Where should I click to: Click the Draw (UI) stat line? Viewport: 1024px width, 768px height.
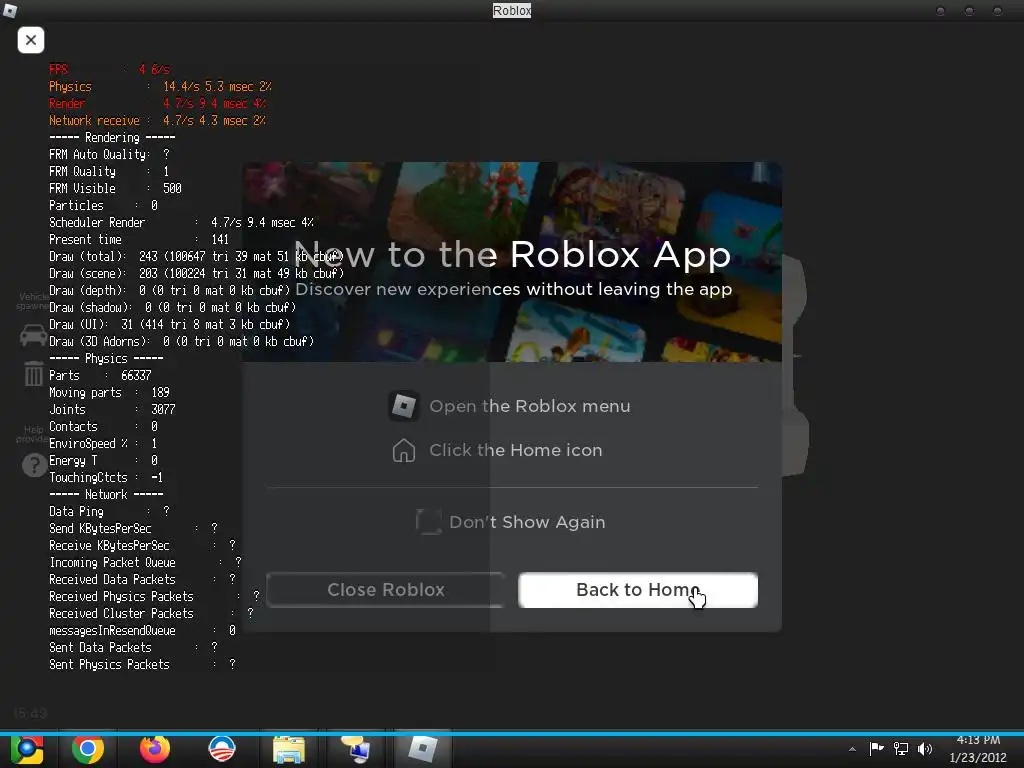pyautogui.click(x=169, y=324)
